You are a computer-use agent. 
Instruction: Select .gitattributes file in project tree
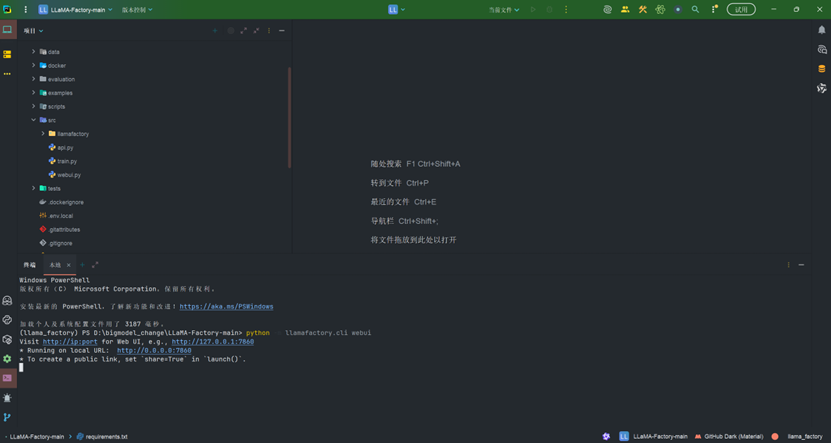click(60, 229)
